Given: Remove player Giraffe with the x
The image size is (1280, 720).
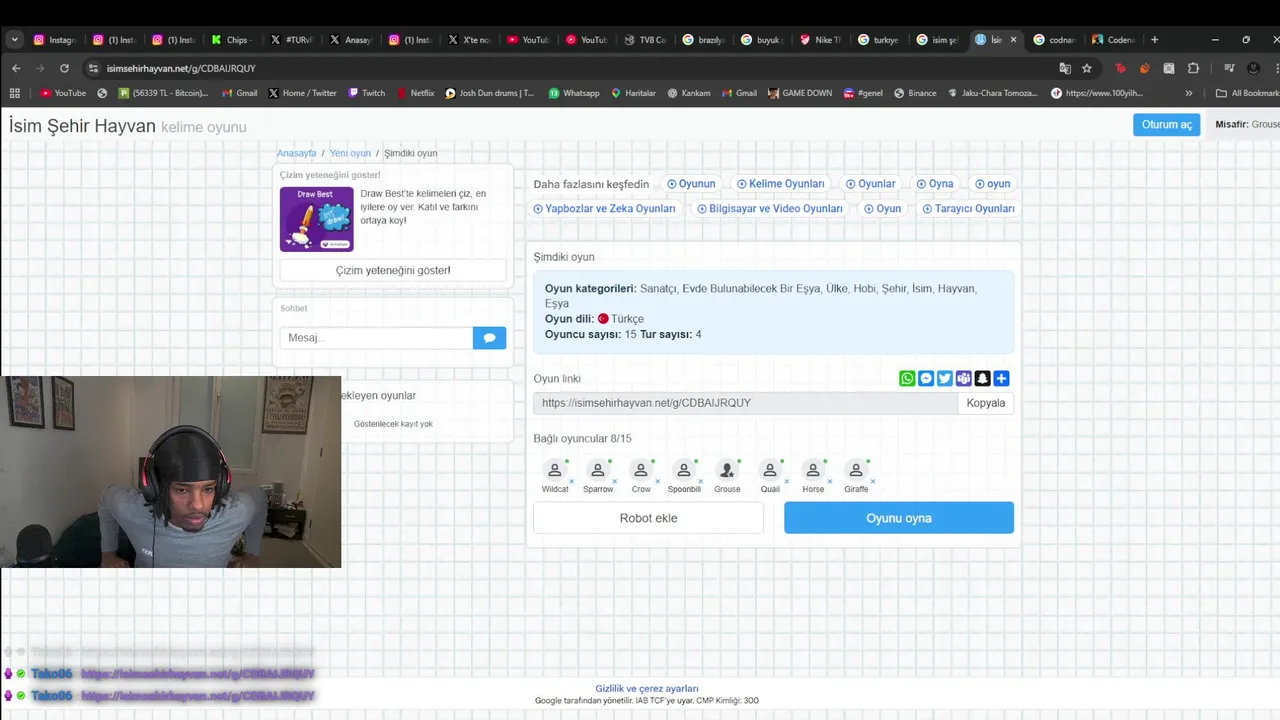Looking at the screenshot, I should tap(873, 481).
